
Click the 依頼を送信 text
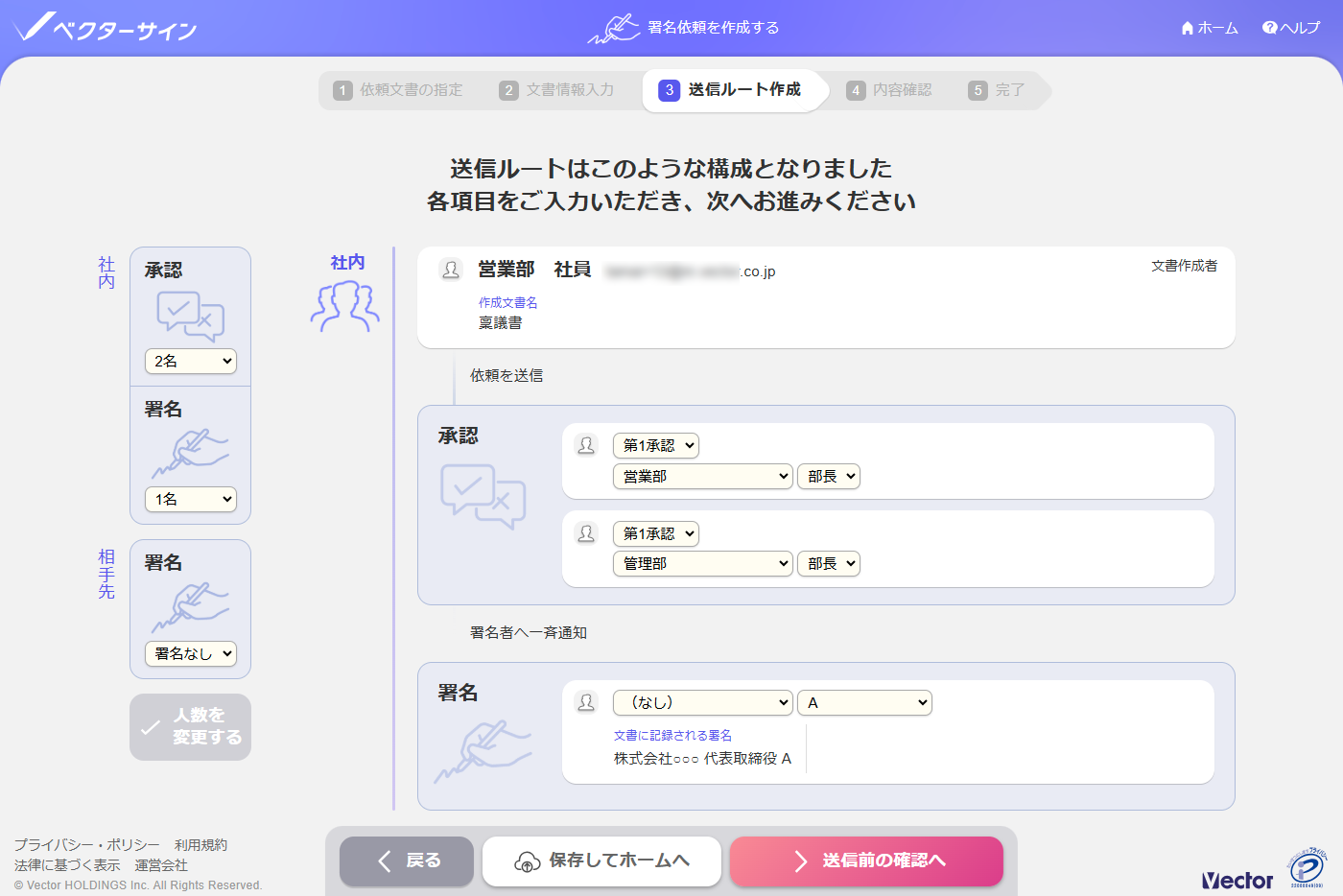pyautogui.click(x=507, y=376)
